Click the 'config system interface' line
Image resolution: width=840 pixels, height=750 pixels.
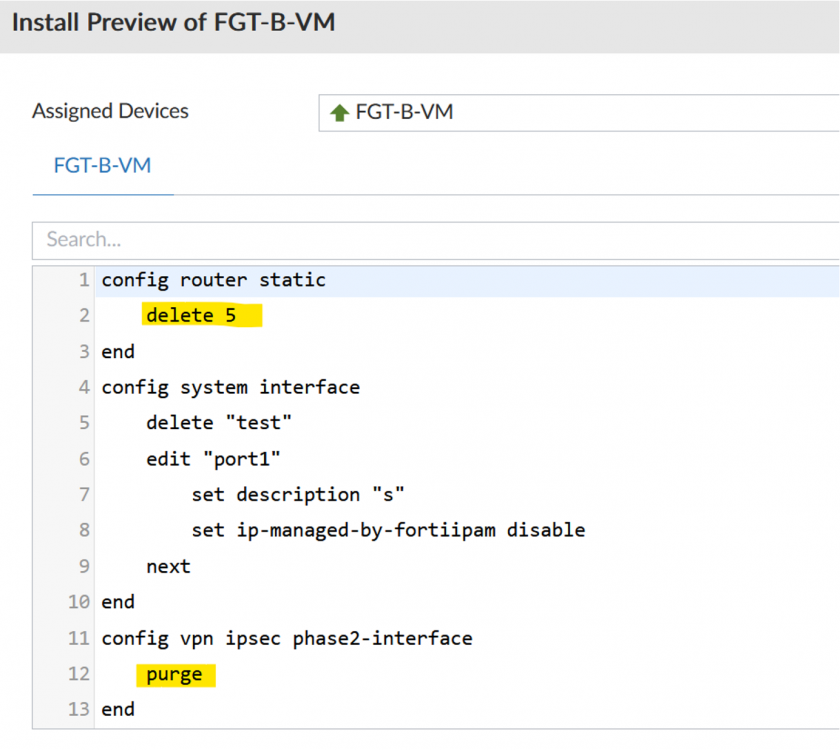pyautogui.click(x=230, y=386)
